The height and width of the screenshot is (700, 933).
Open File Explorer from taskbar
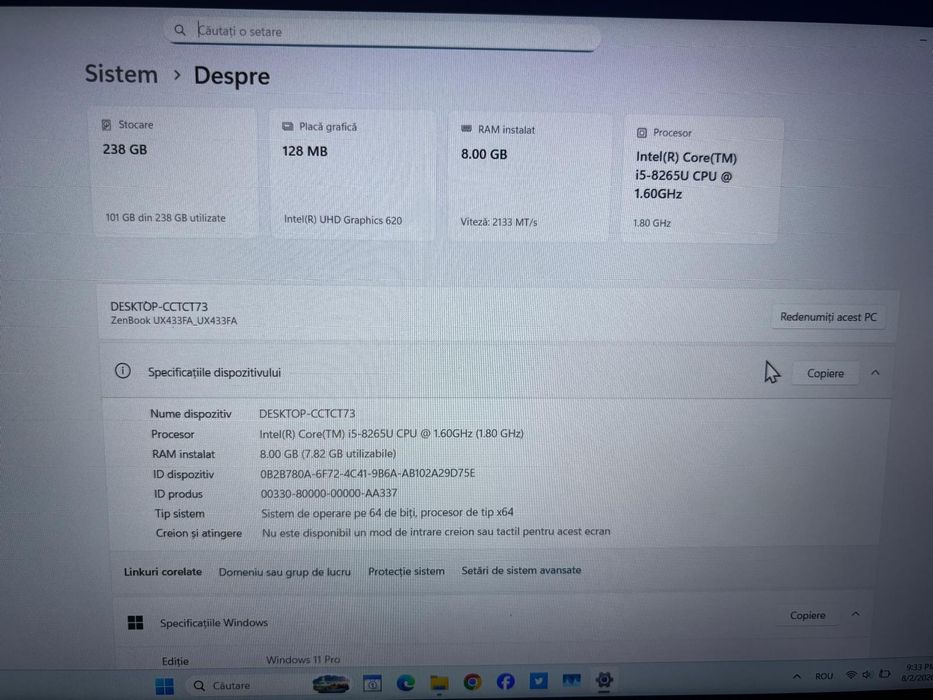[439, 683]
